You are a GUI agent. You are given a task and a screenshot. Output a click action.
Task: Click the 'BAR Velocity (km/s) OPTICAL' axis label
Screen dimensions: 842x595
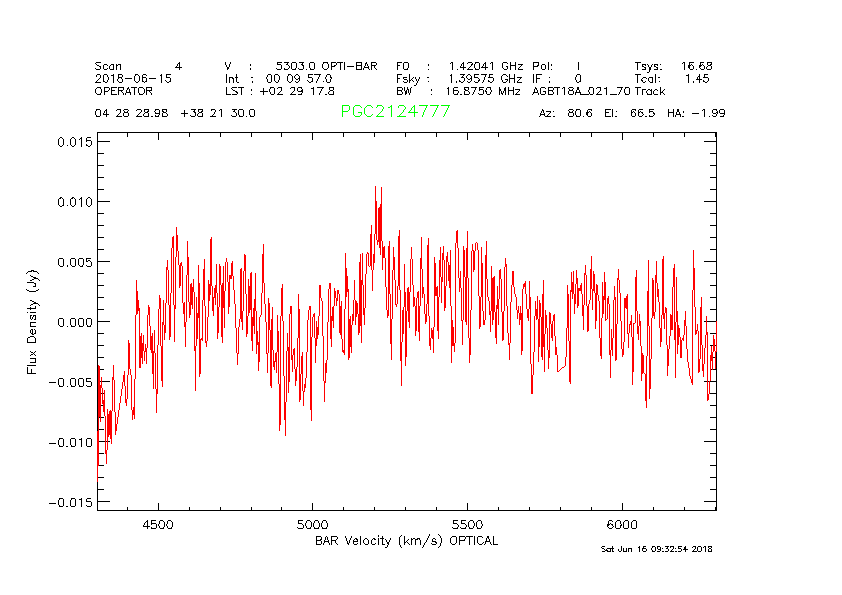pos(406,540)
